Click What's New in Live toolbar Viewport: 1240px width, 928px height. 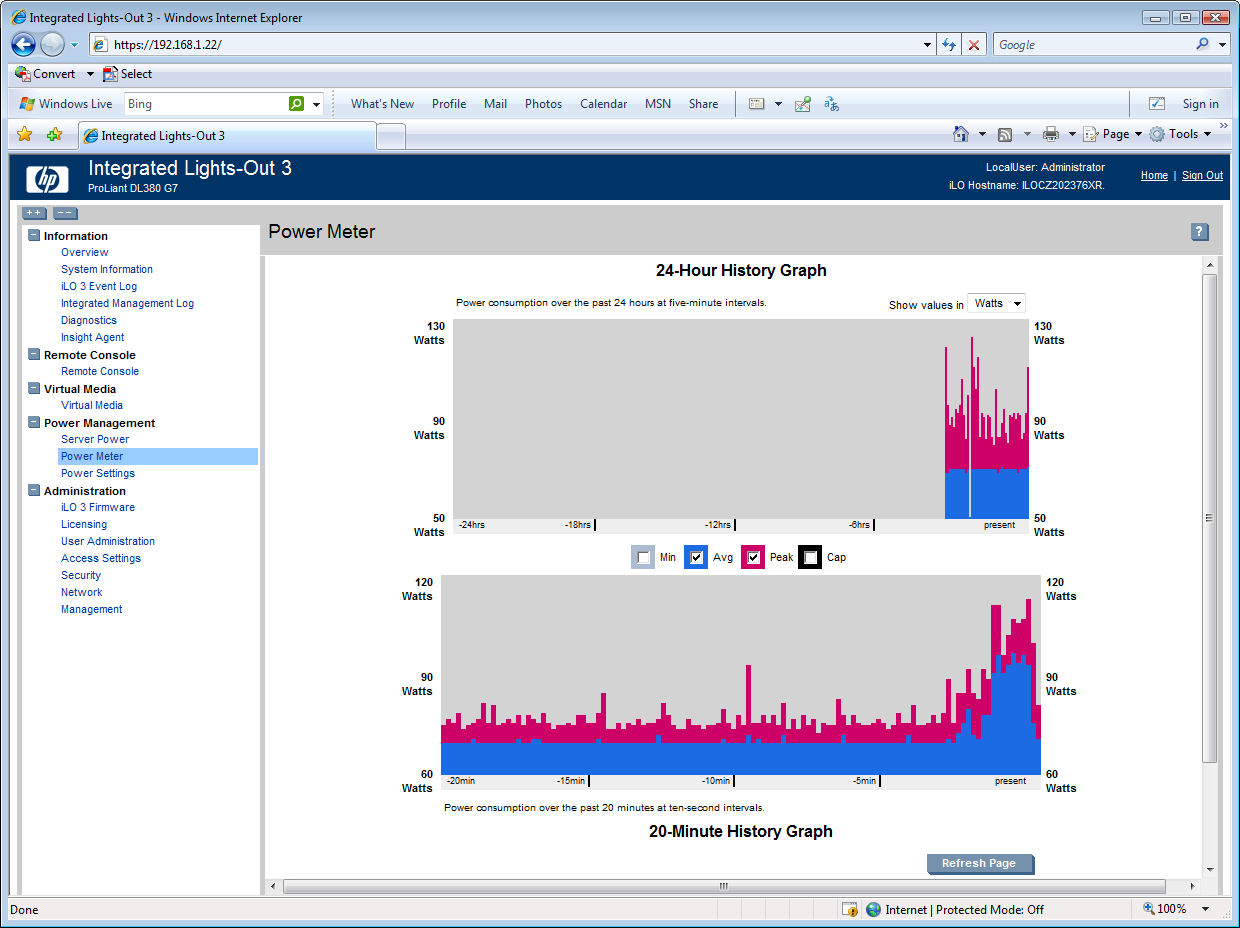[x=382, y=104]
